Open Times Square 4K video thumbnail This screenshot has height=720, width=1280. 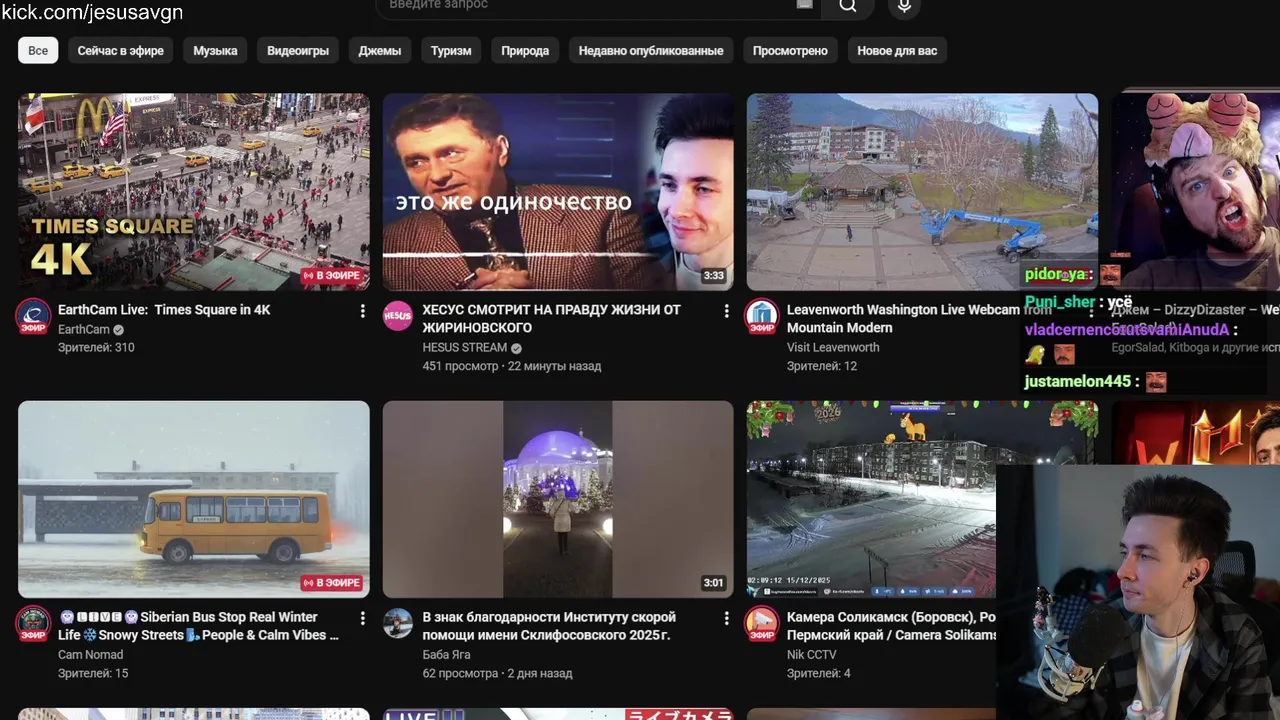click(x=194, y=192)
